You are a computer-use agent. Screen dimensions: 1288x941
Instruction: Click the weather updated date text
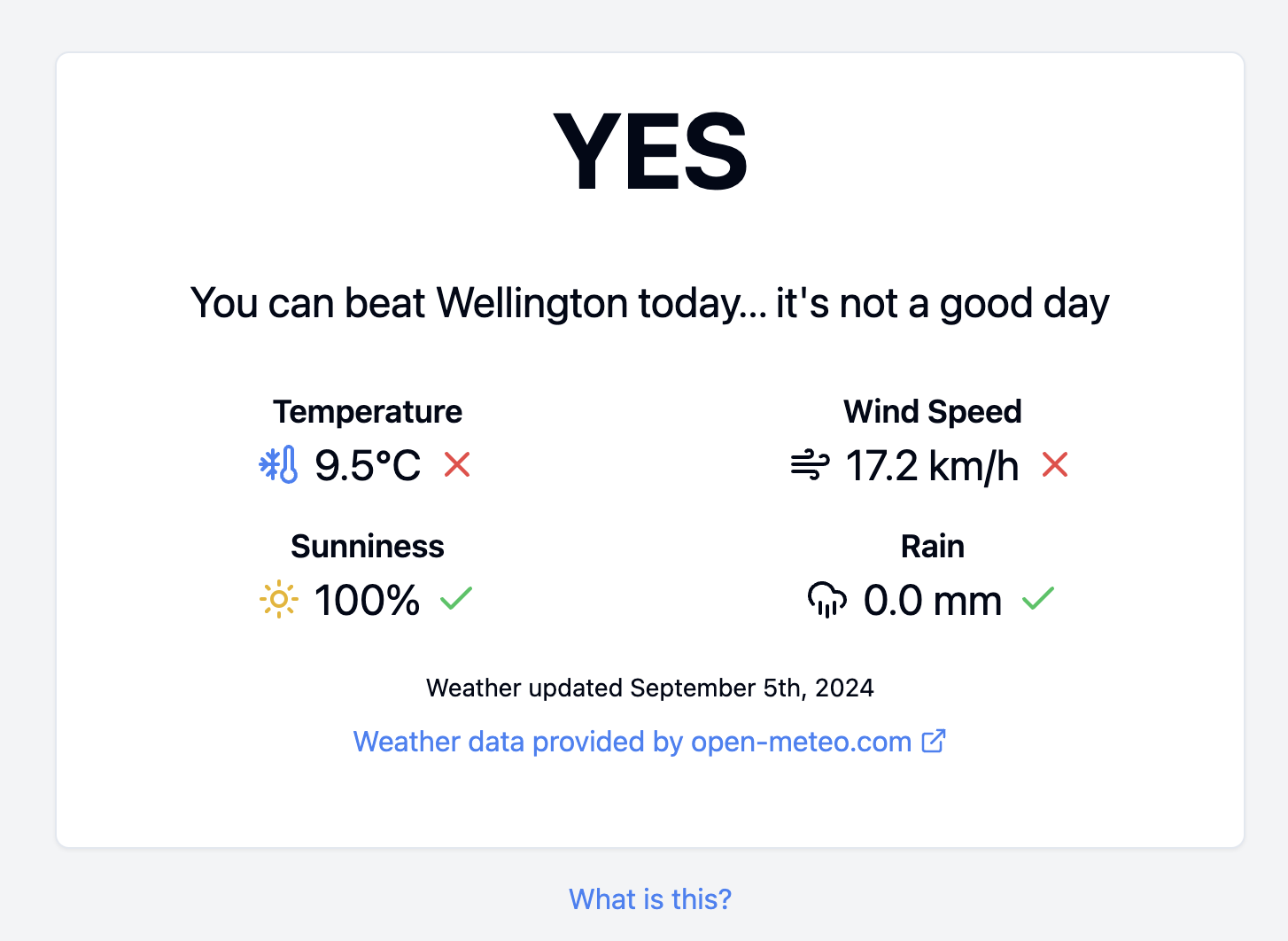[x=650, y=688]
